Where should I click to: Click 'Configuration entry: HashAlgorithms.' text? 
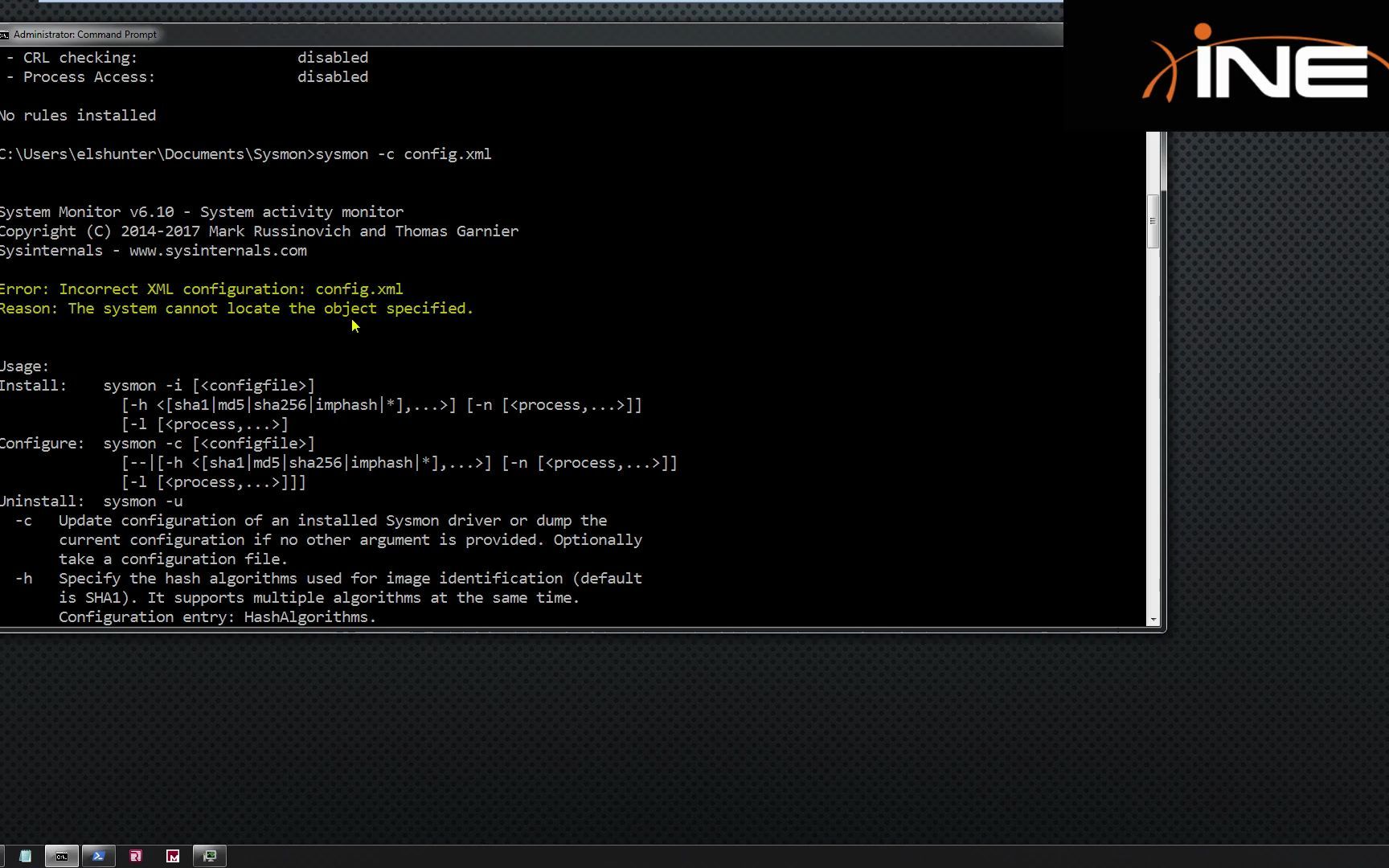pyautogui.click(x=217, y=617)
